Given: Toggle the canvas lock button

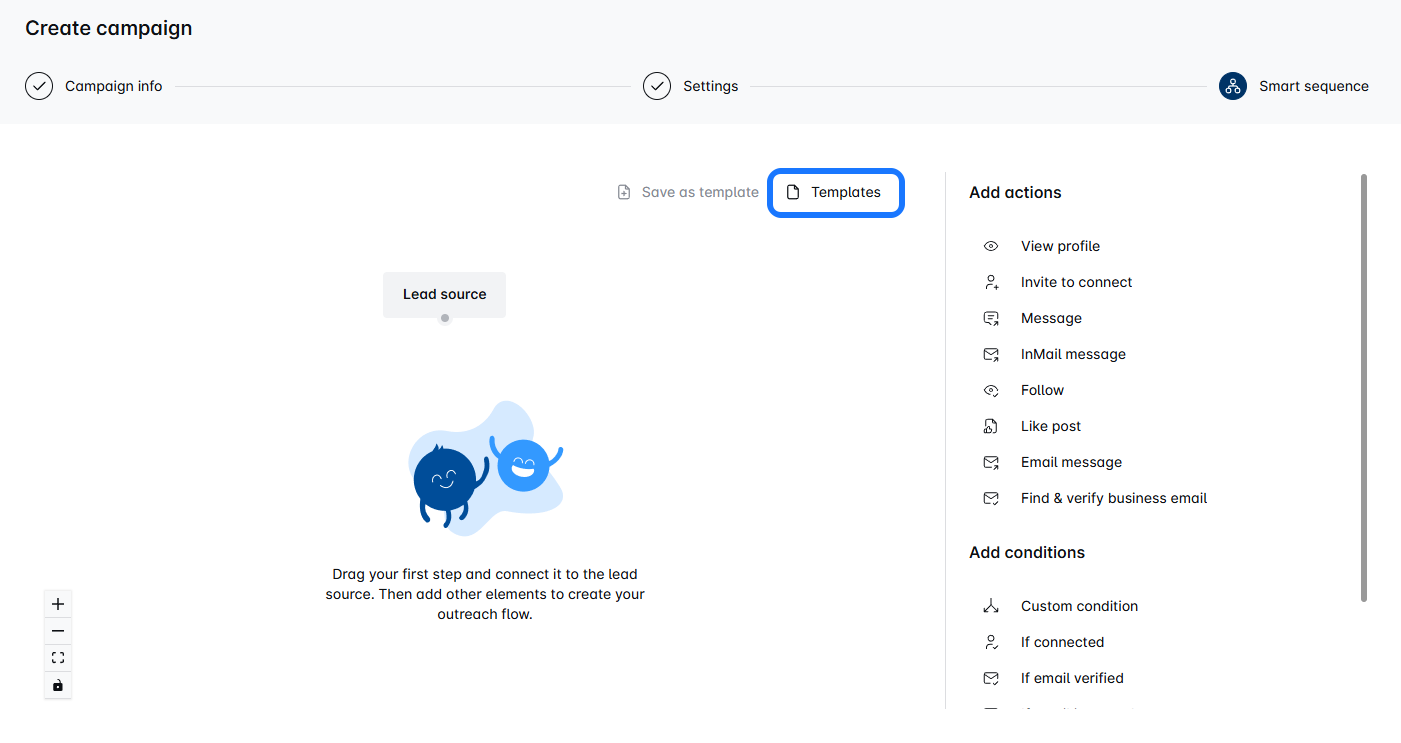Looking at the screenshot, I should click(58, 685).
